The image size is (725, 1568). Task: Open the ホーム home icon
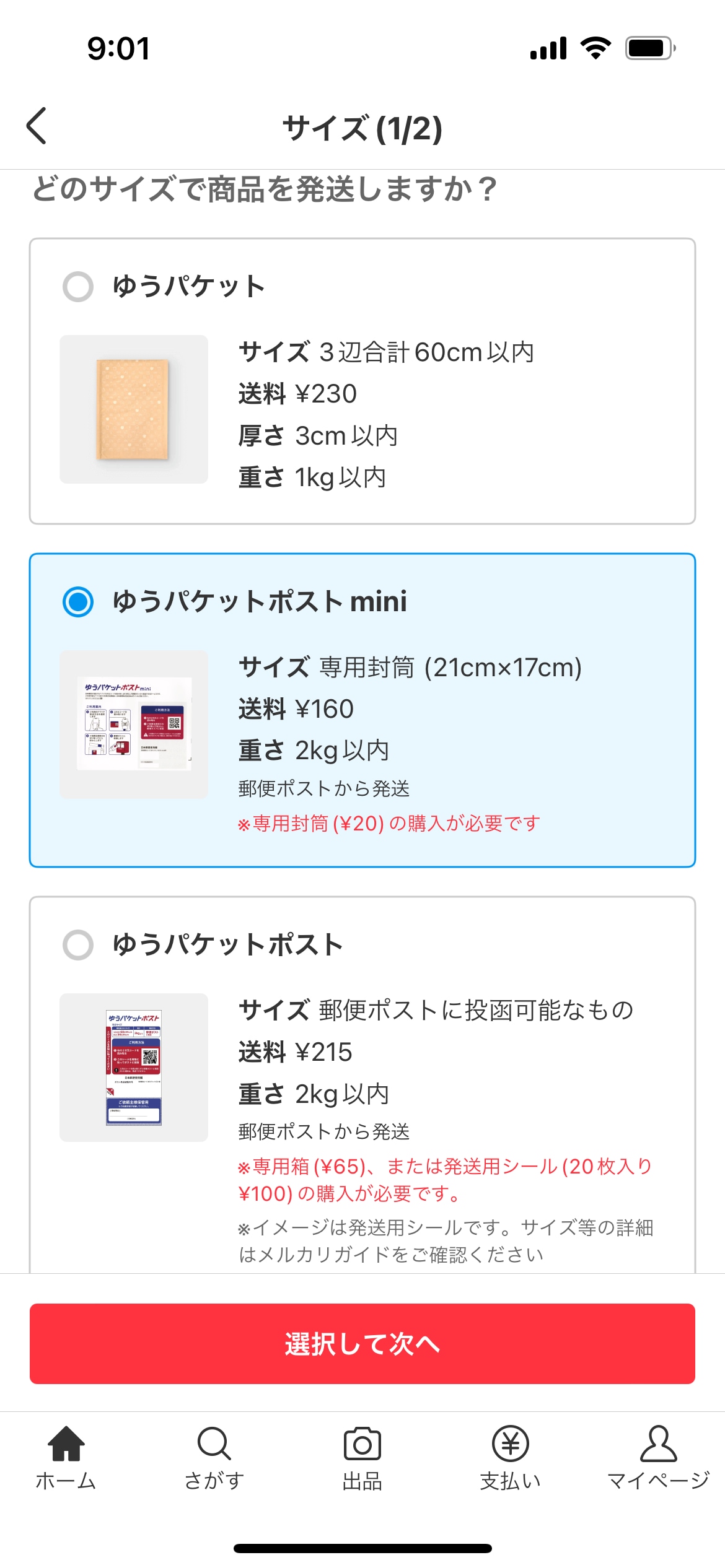point(66,1443)
